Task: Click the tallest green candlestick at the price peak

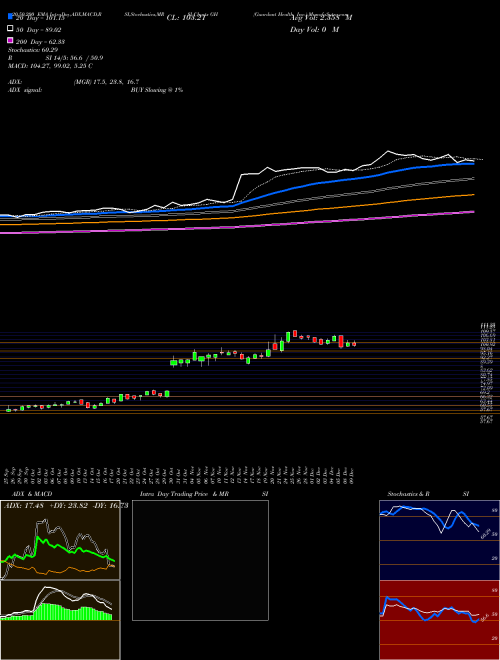Action: coord(288,337)
